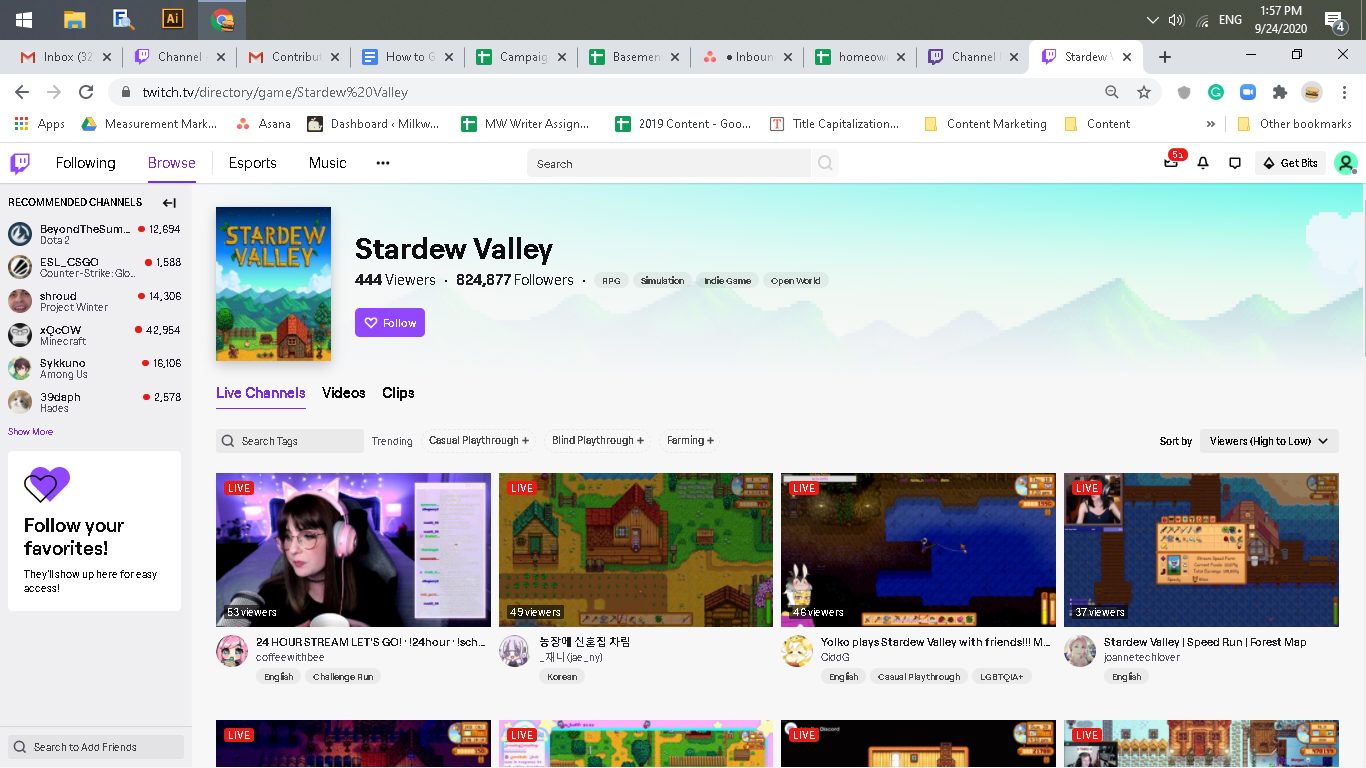This screenshot has height=768, width=1366.
Task: Open 39daph recommended channel
Action: tap(95, 402)
